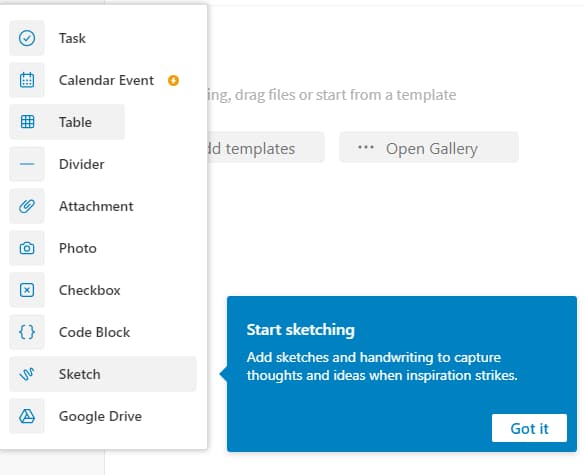Image resolution: width=585 pixels, height=475 pixels.
Task: Click the Task checkmark icon
Action: coord(27,38)
